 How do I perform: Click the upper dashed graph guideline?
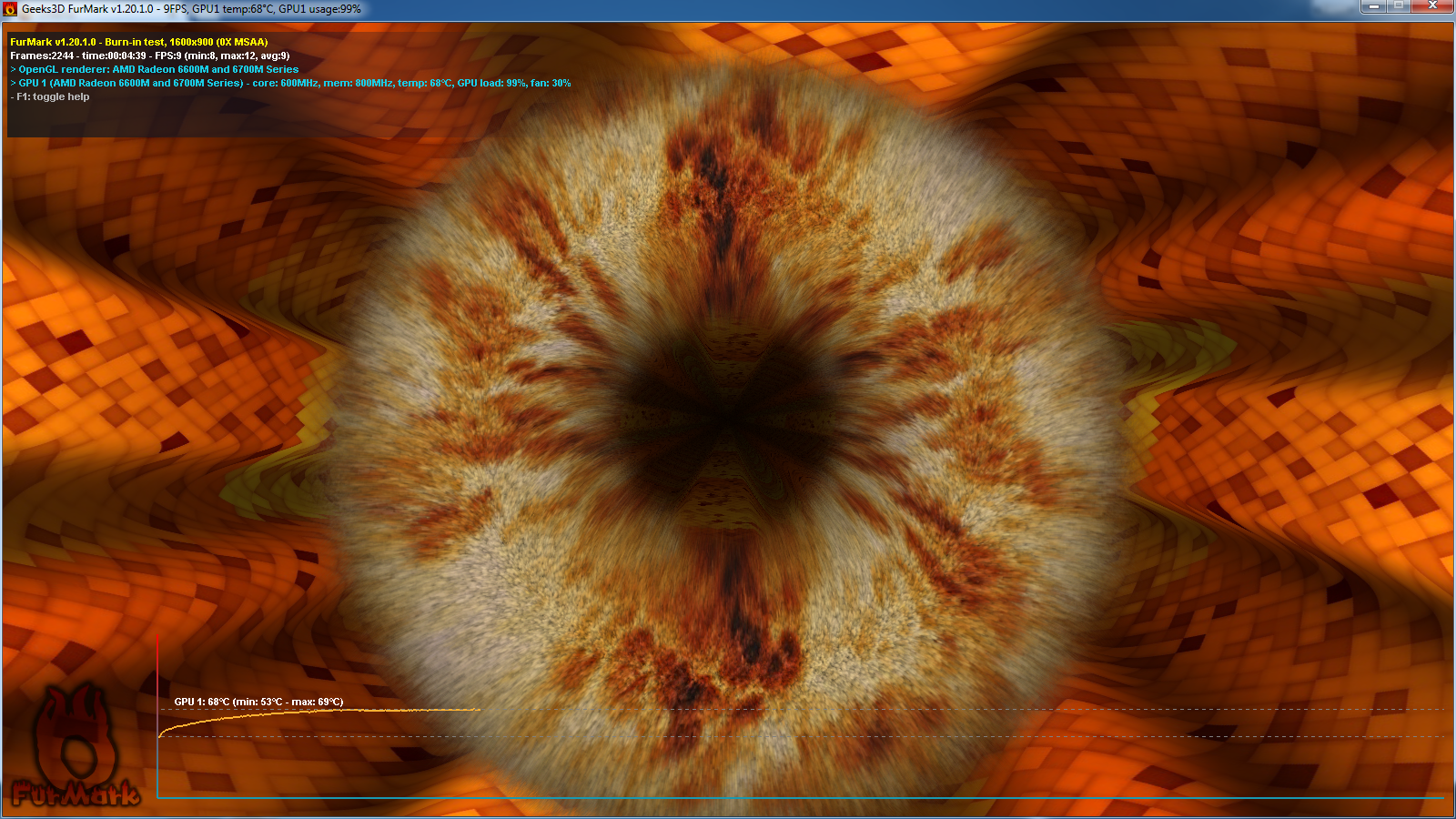coord(910,709)
